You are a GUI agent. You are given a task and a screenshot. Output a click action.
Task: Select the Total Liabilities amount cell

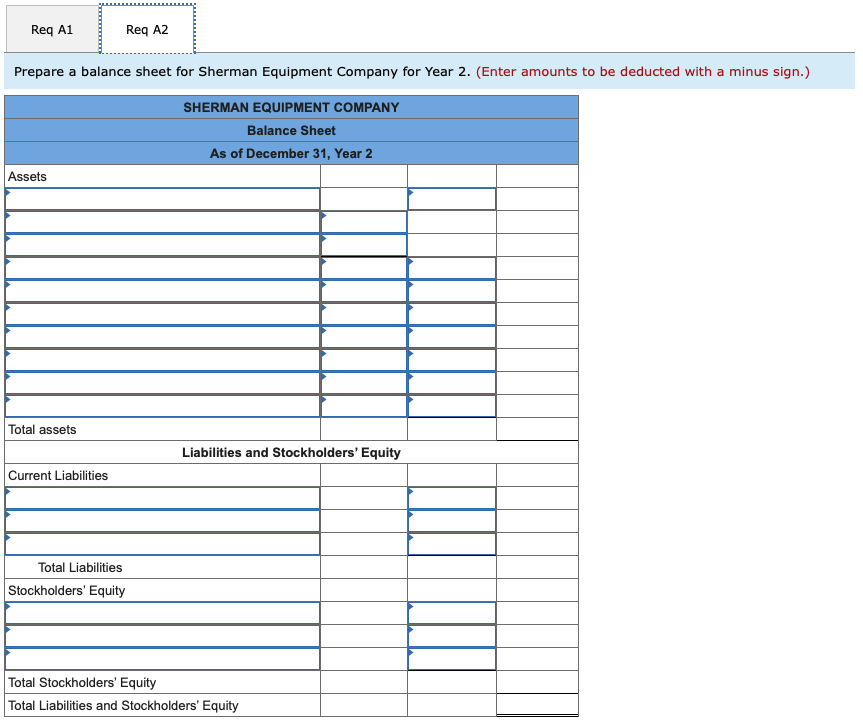click(x=451, y=567)
